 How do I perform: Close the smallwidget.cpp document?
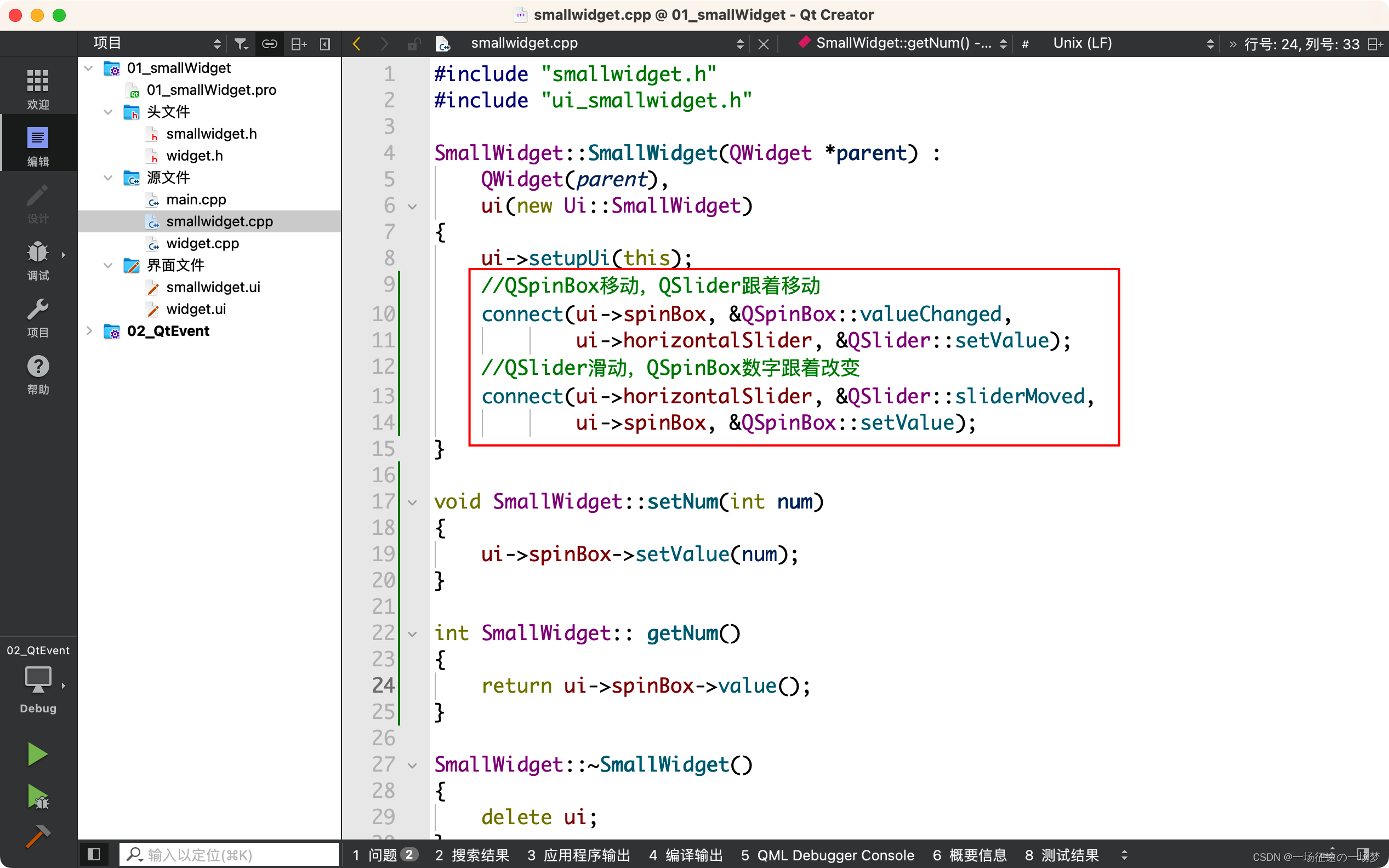coord(763,44)
